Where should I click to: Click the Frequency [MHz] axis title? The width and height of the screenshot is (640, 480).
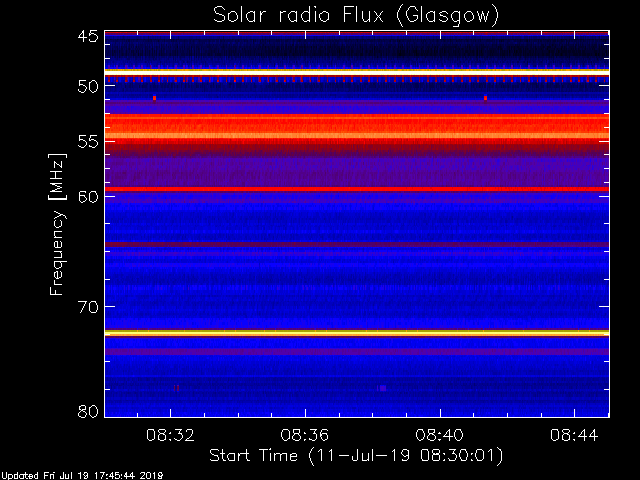pyautogui.click(x=57, y=224)
